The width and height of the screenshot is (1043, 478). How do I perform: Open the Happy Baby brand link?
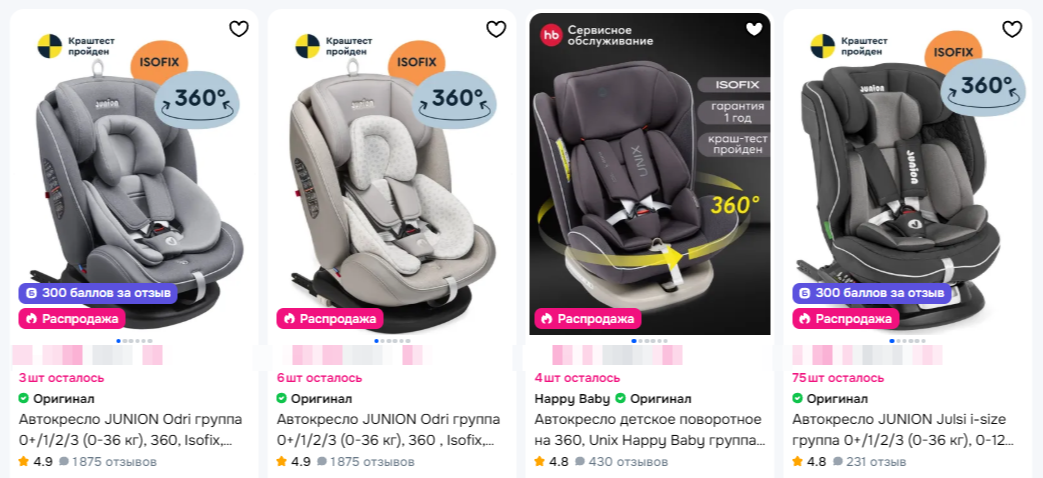point(571,399)
